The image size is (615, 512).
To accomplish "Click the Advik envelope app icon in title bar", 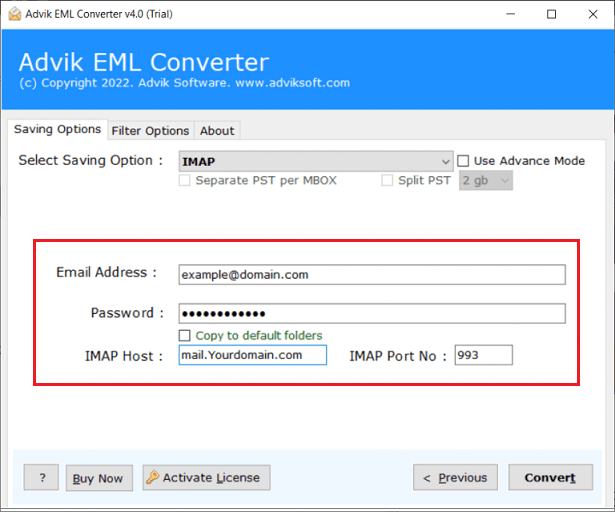I will click(x=15, y=14).
